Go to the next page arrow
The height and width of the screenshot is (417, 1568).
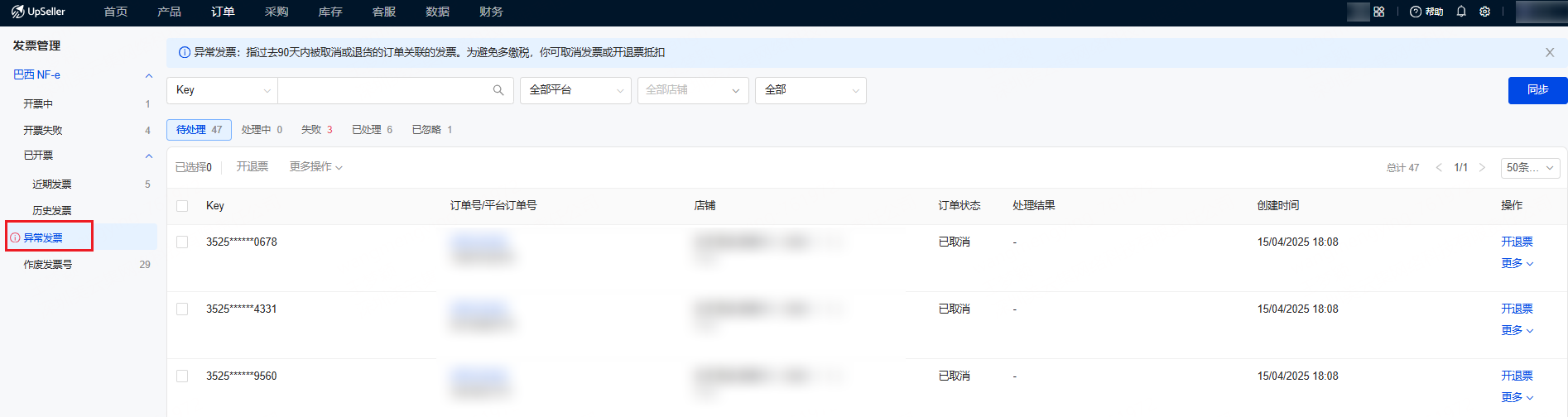click(1482, 167)
